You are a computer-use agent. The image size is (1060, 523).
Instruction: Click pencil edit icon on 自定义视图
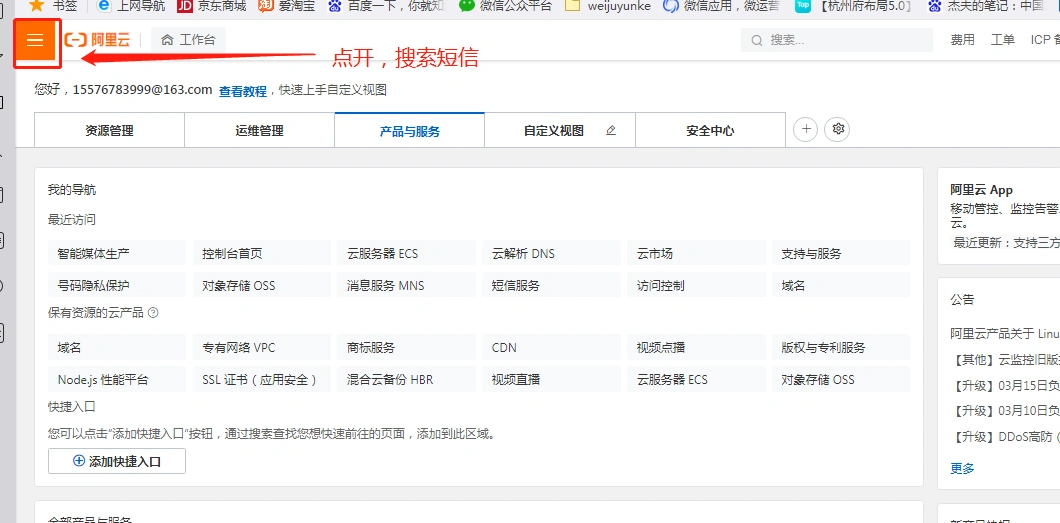[611, 130]
